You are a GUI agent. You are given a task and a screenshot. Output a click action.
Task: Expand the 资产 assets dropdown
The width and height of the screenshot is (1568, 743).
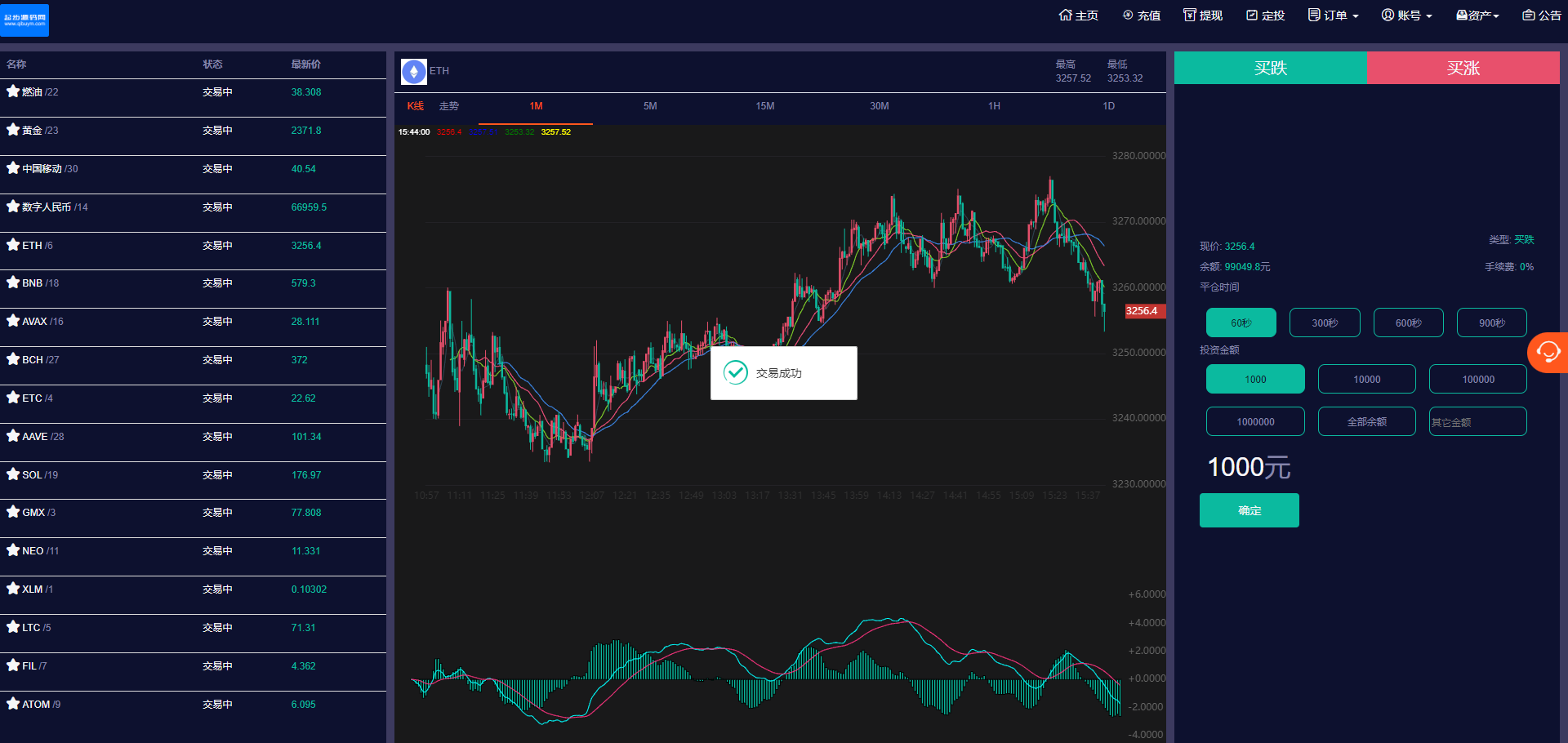tap(1477, 16)
